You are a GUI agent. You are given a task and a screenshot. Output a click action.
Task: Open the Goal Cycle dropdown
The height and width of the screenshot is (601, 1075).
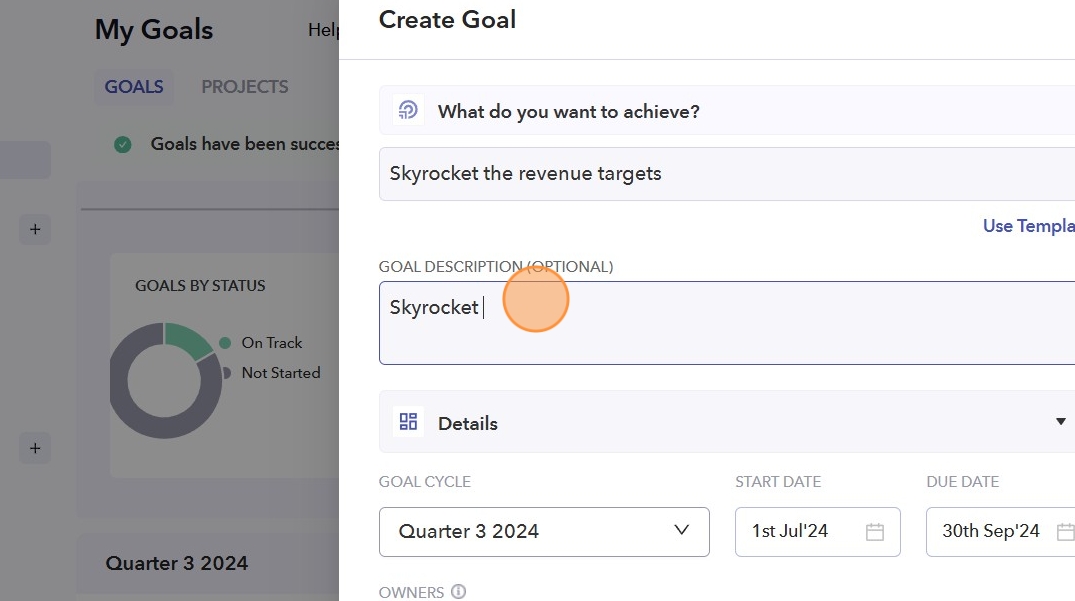point(544,532)
